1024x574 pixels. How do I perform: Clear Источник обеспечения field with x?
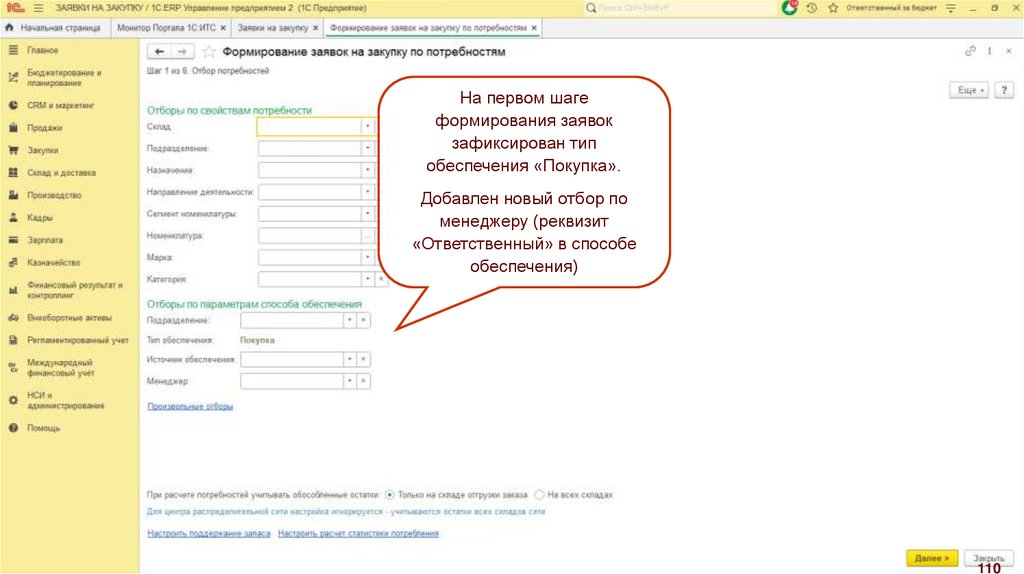[x=364, y=359]
